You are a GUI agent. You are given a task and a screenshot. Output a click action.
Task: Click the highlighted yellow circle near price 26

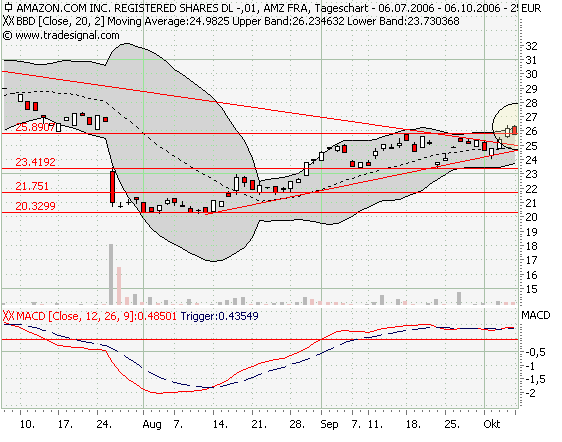point(506,127)
